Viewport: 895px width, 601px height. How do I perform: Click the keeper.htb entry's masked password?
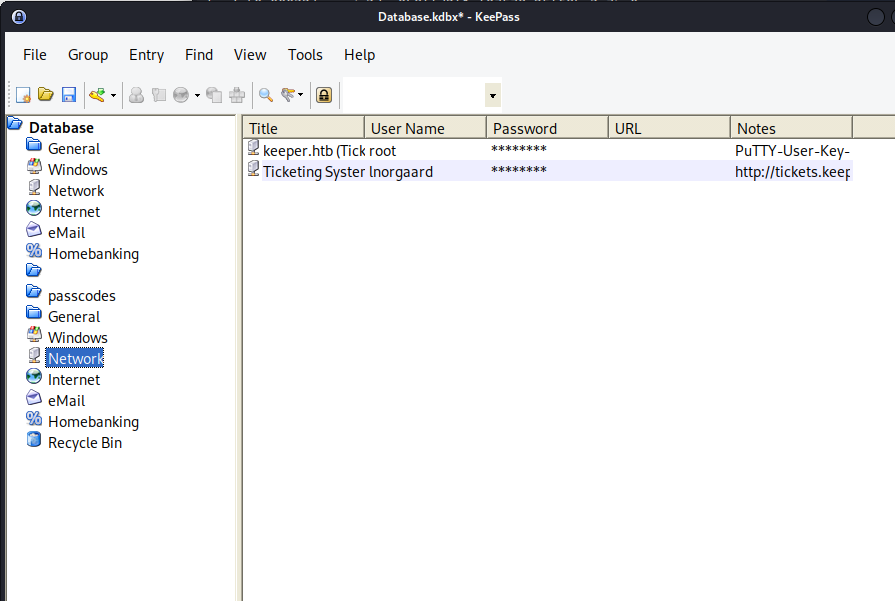coord(518,150)
